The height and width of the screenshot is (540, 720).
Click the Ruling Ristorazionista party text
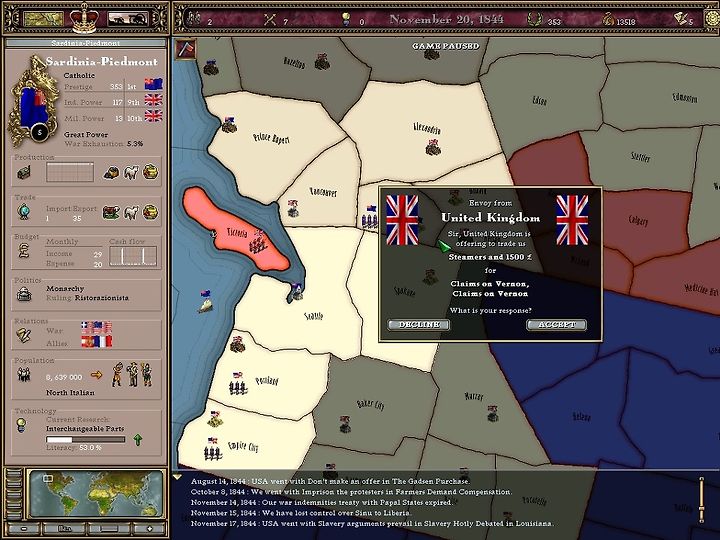click(87, 298)
